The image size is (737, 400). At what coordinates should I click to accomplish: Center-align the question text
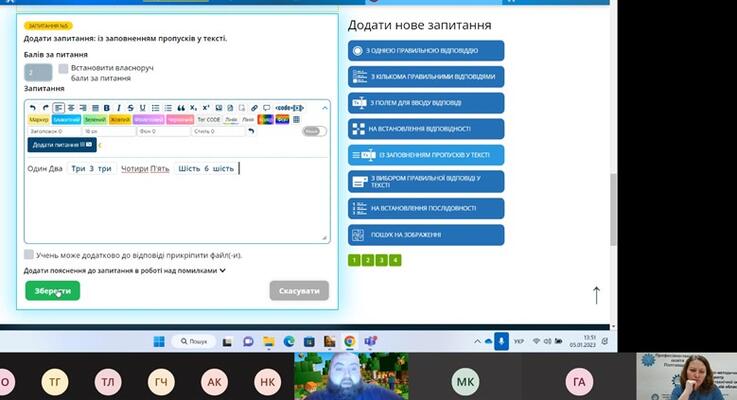(71, 108)
